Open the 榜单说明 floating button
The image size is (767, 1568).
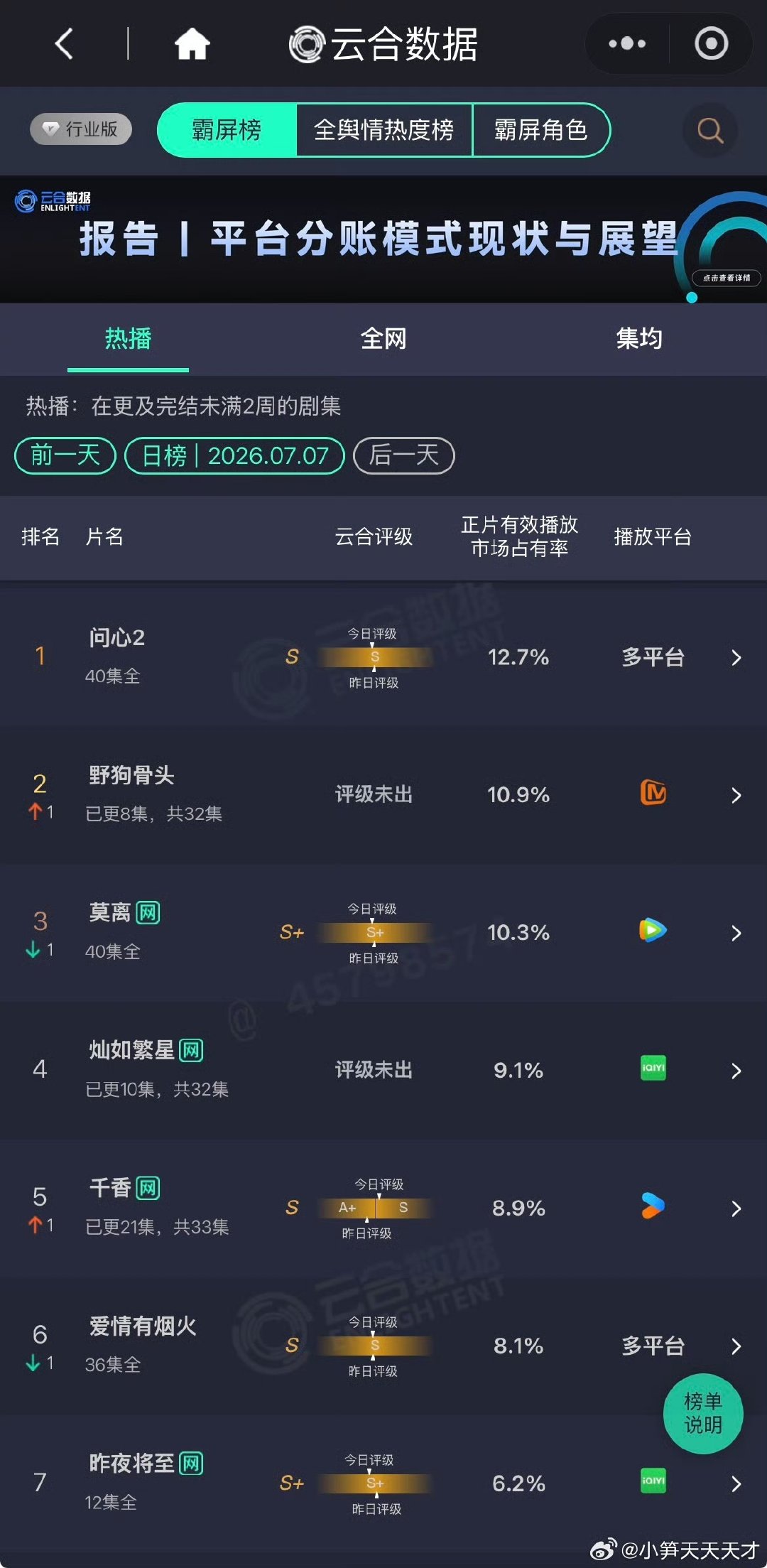(703, 1413)
